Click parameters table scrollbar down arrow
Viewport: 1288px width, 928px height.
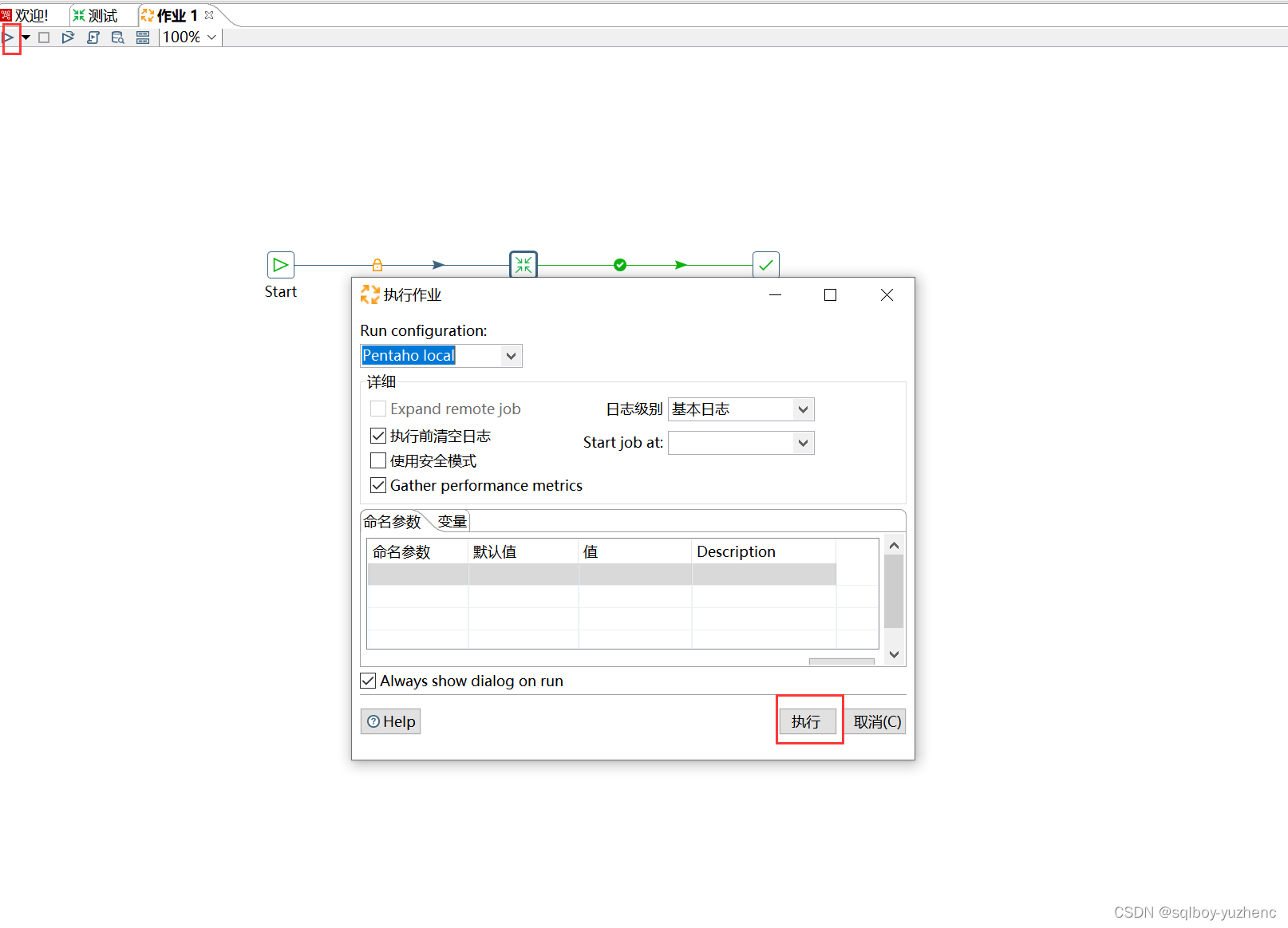[895, 654]
